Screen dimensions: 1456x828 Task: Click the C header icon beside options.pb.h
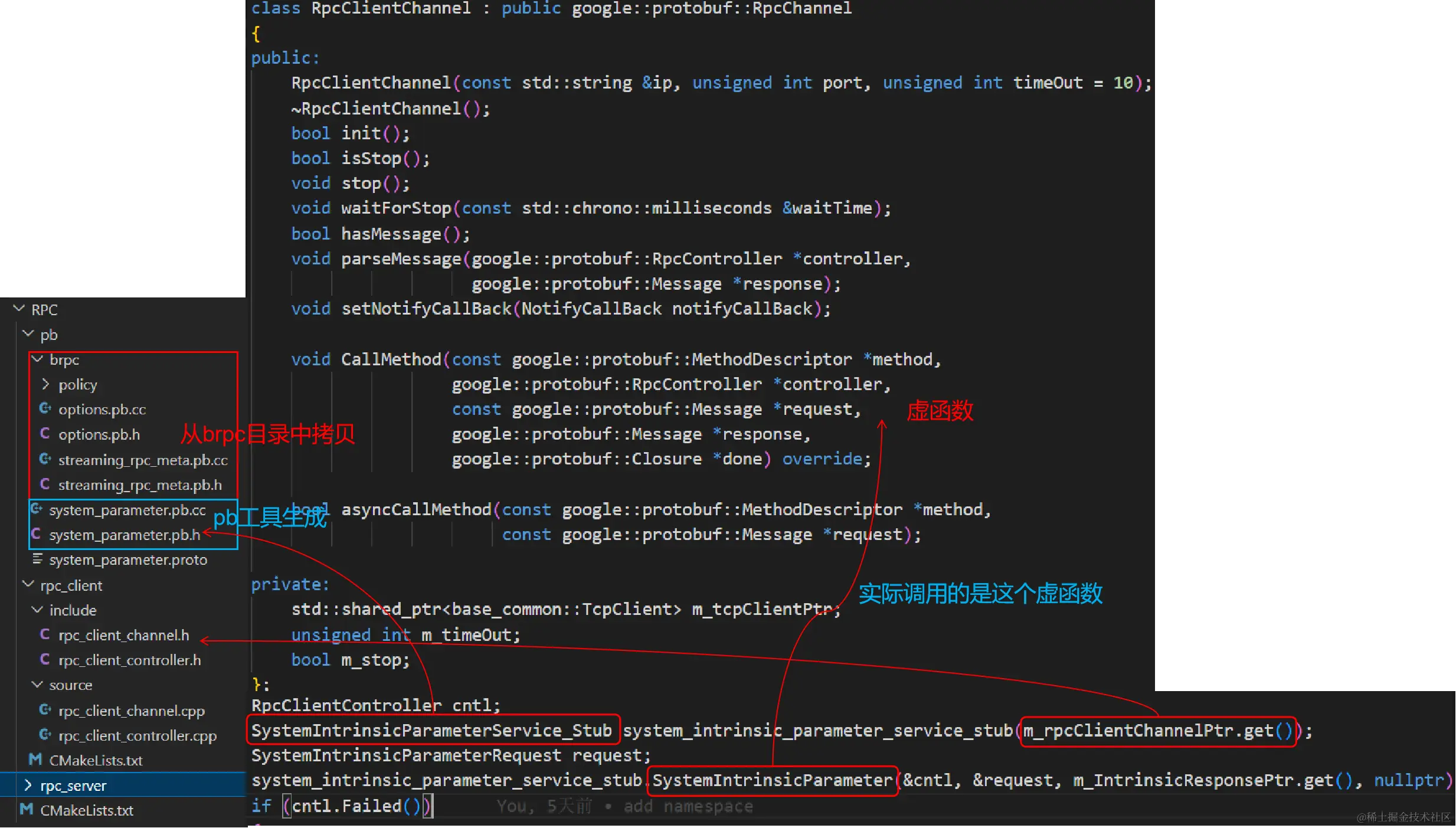(x=45, y=434)
